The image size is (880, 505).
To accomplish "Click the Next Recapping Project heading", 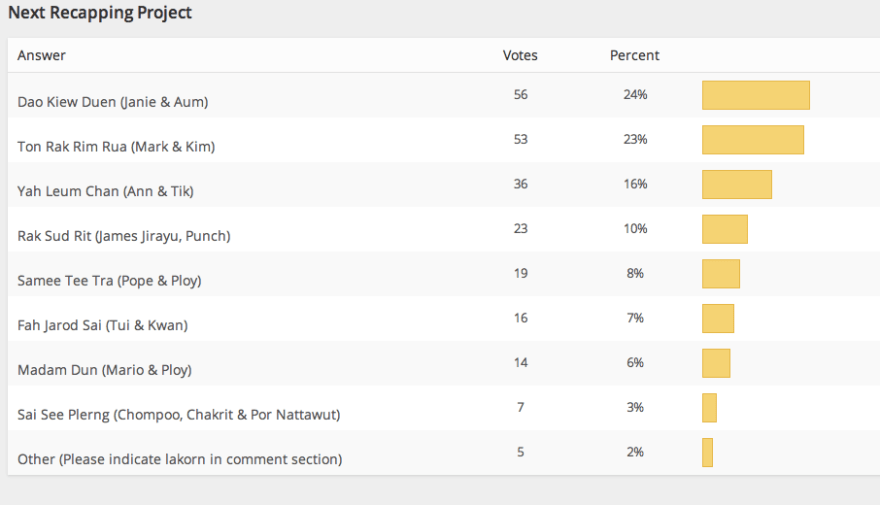I will (x=100, y=13).
